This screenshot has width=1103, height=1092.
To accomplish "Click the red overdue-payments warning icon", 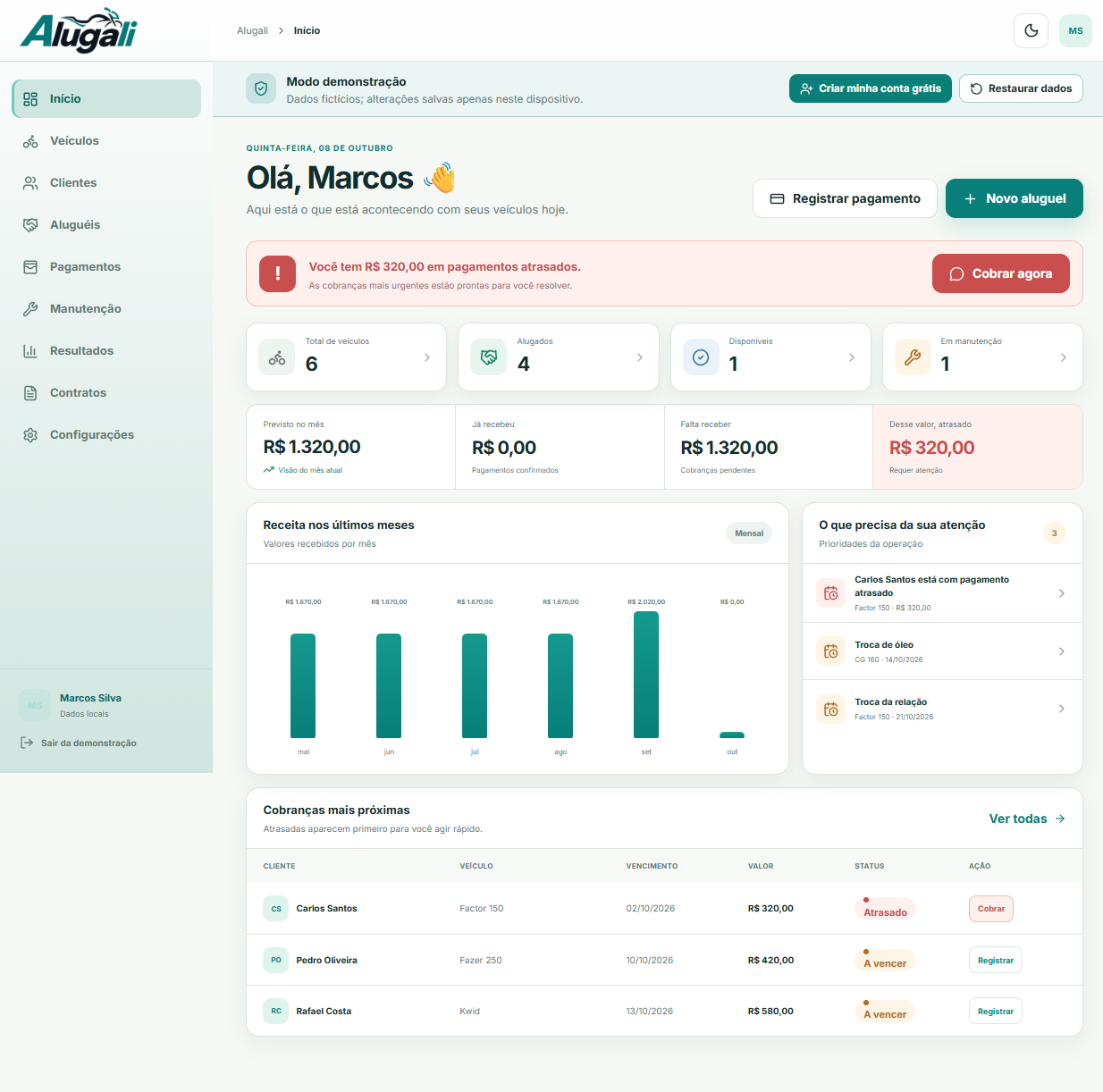I will [278, 273].
